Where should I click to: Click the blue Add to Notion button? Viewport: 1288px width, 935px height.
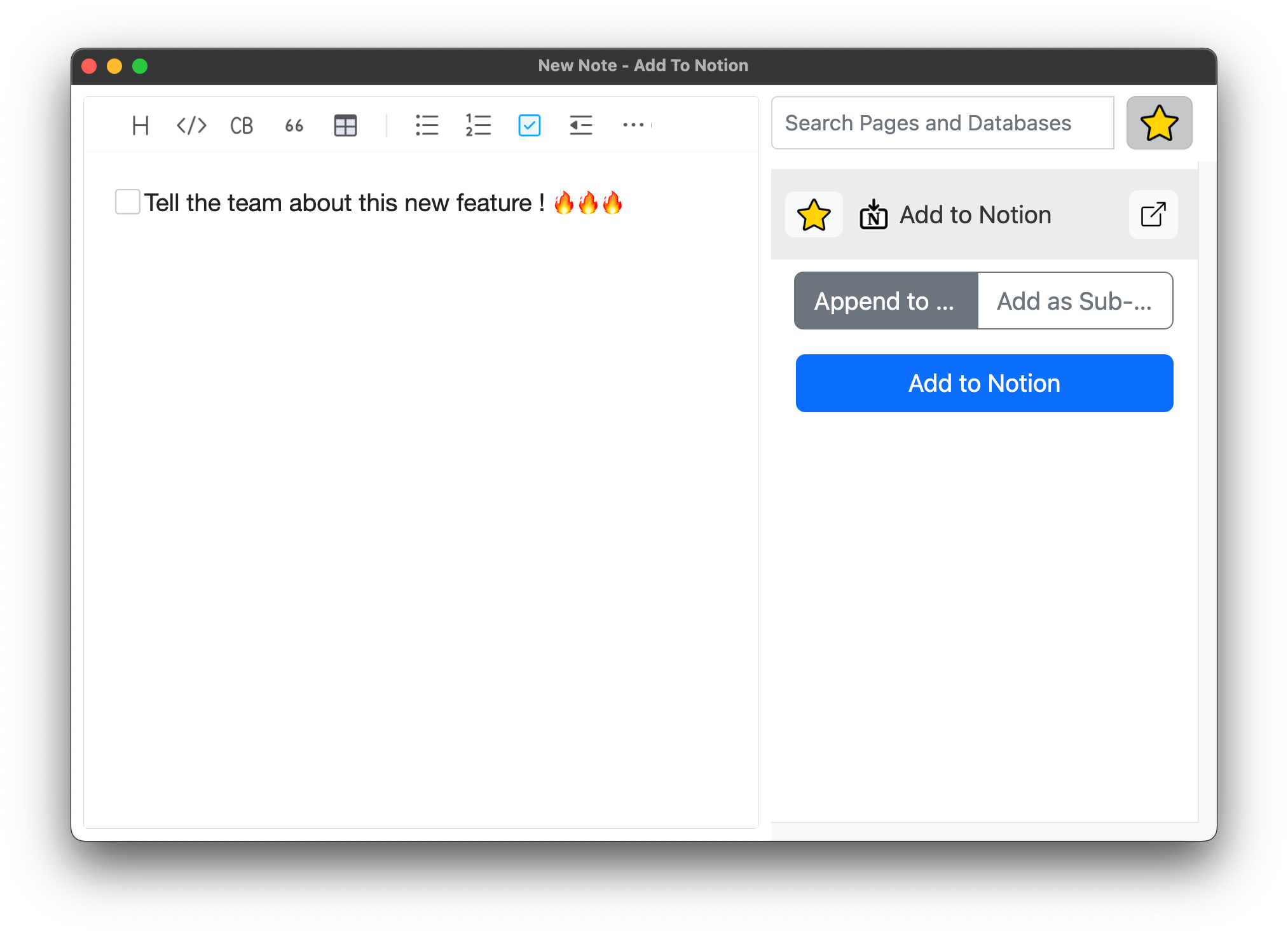984,384
